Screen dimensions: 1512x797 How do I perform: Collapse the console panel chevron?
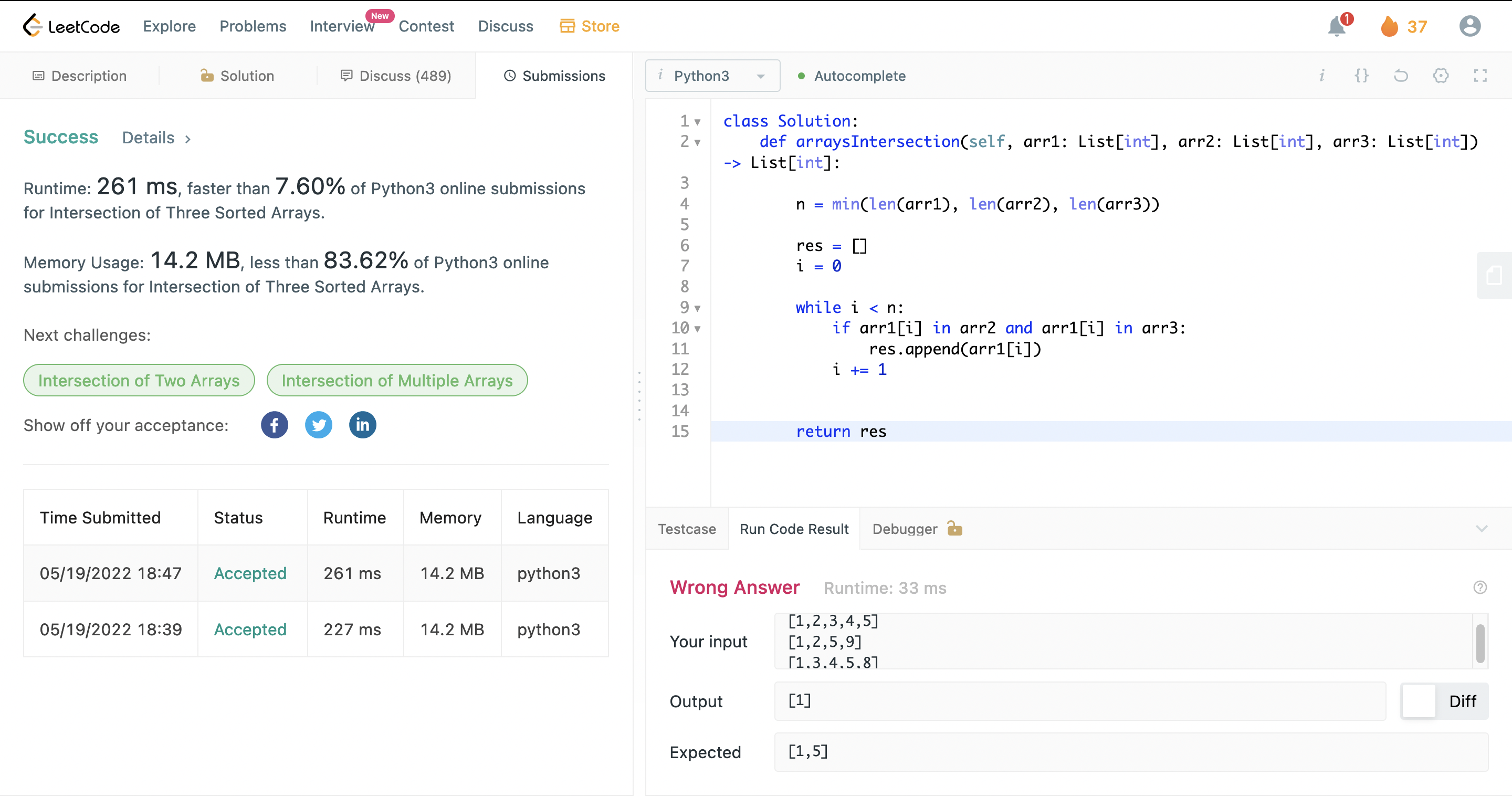click(1481, 529)
